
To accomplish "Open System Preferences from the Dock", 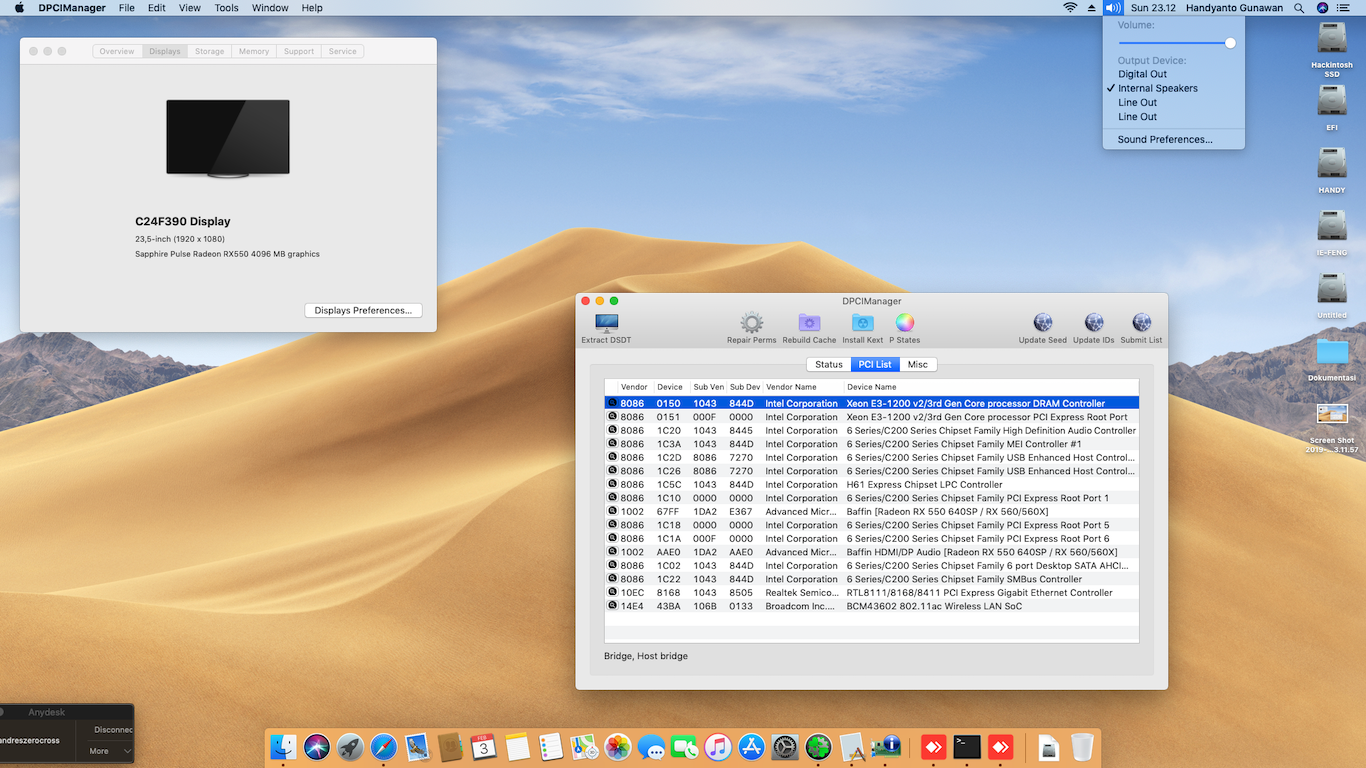I will pyautogui.click(x=785, y=746).
